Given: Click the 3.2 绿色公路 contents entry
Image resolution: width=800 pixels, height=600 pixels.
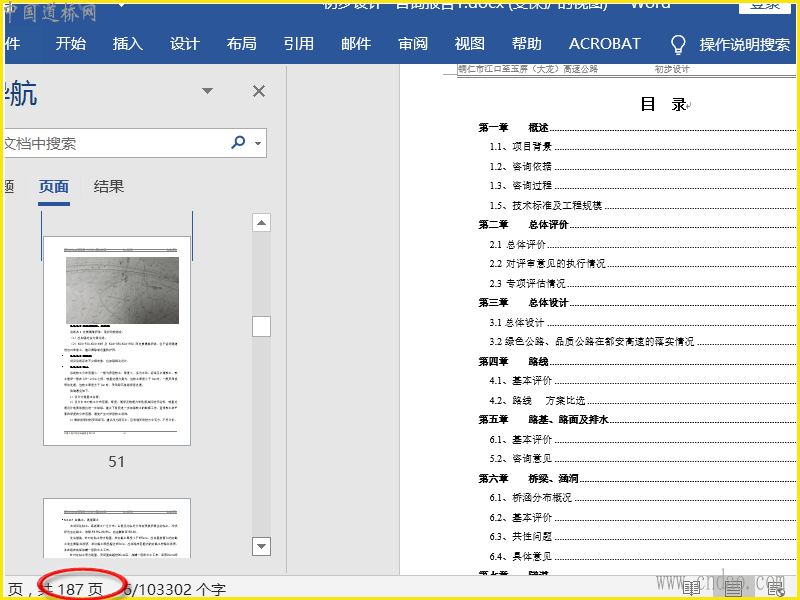Looking at the screenshot, I should pyautogui.click(x=642, y=342).
